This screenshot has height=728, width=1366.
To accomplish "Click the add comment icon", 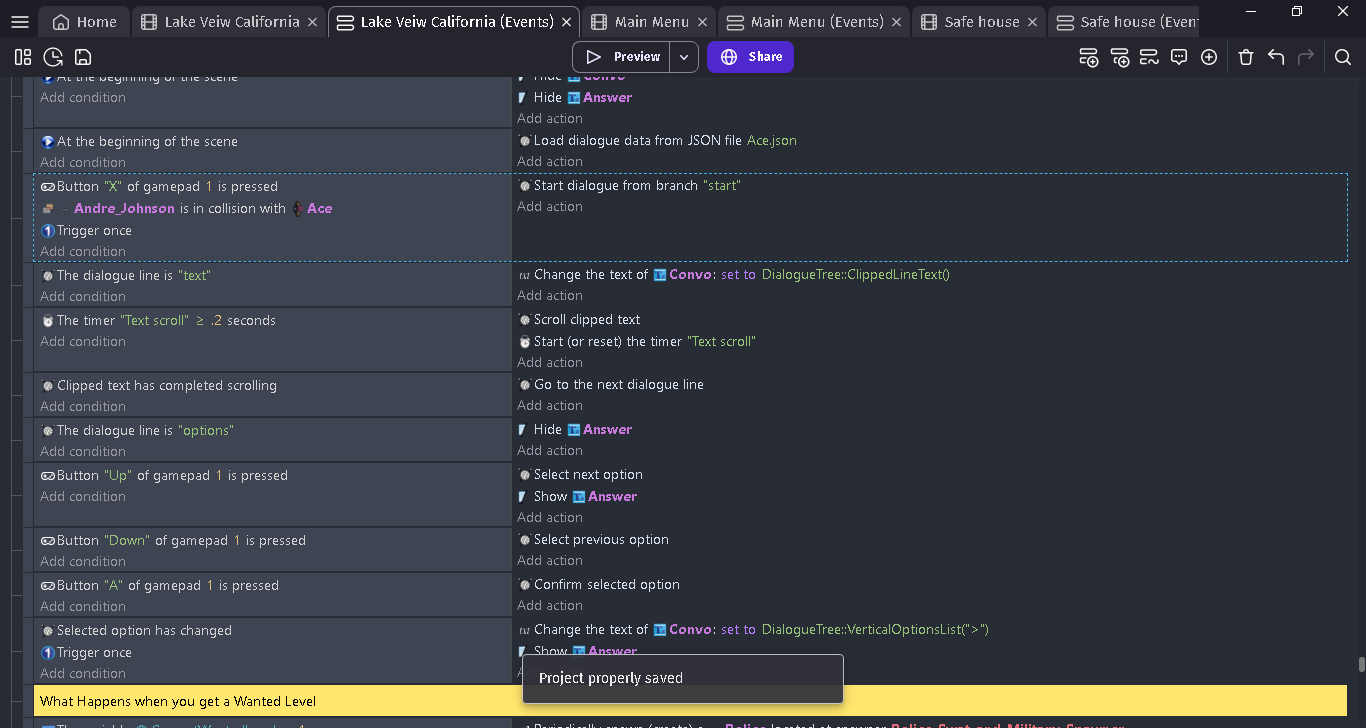I will coord(1179,57).
